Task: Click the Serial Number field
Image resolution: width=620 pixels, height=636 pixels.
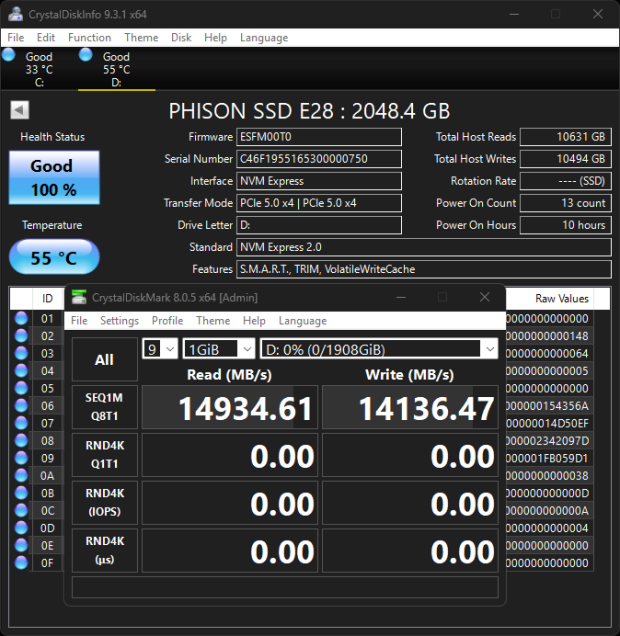Action: (319, 159)
